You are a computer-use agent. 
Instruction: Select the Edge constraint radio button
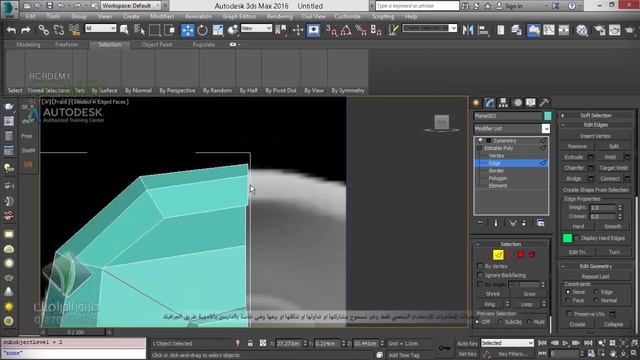[x=596, y=292]
